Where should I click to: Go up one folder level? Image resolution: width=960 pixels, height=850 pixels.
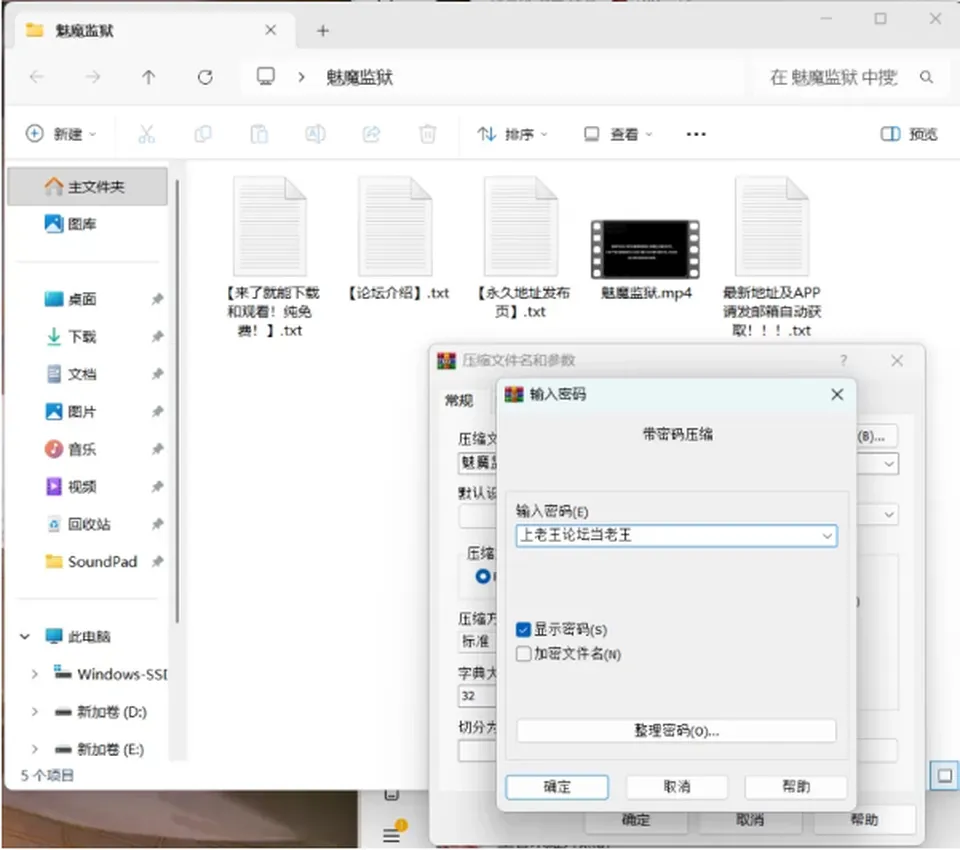(x=149, y=77)
